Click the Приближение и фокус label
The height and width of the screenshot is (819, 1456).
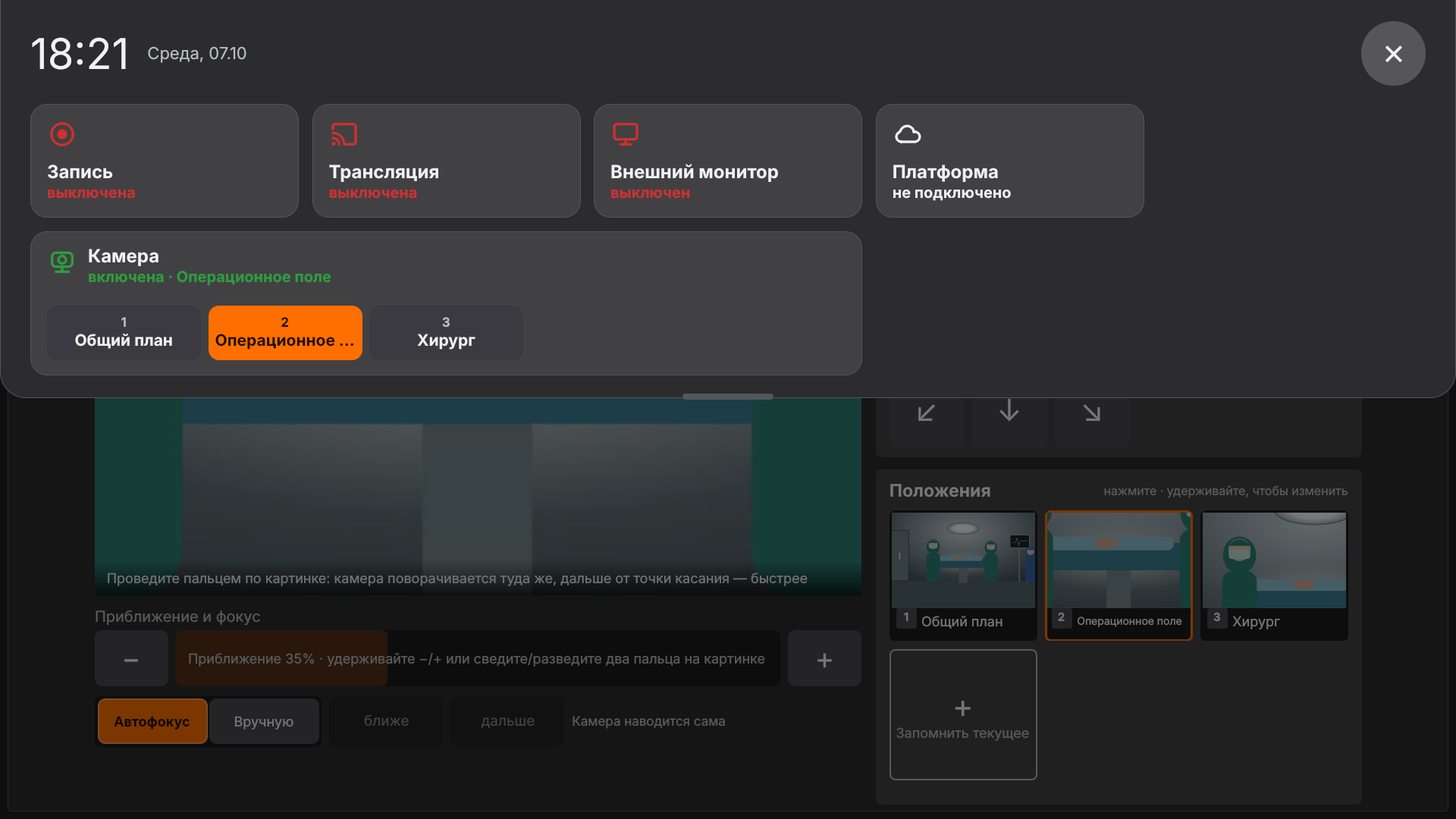(177, 617)
